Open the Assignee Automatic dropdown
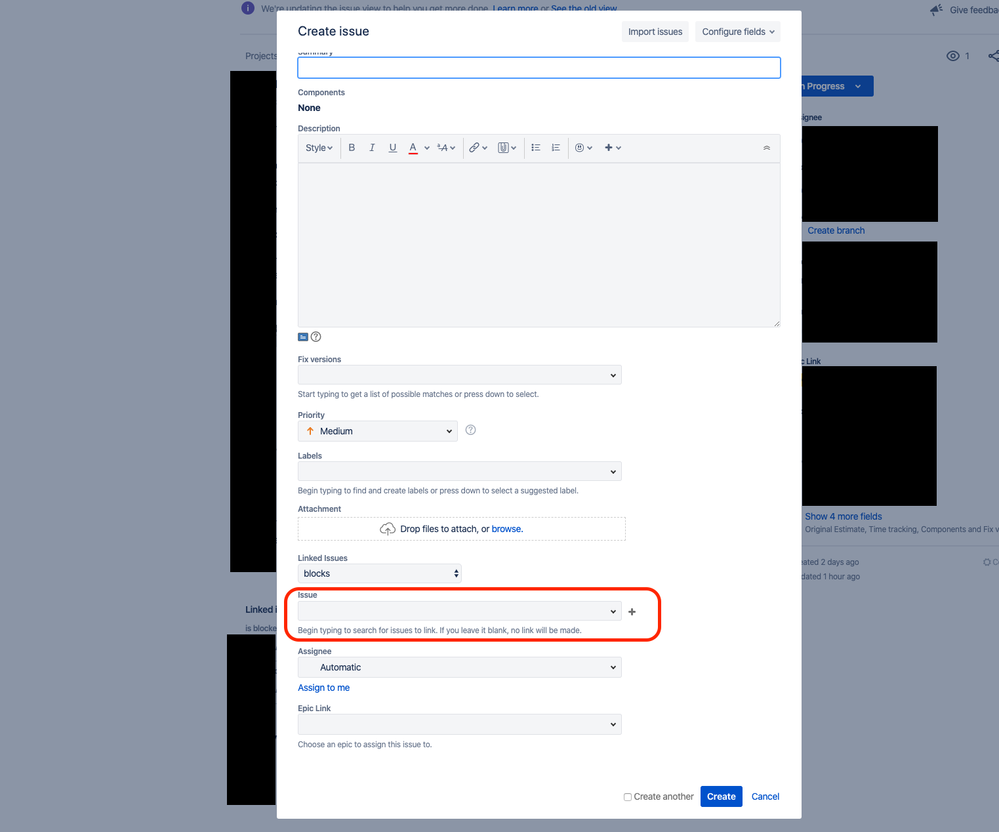The height and width of the screenshot is (832, 999). [x=459, y=668]
